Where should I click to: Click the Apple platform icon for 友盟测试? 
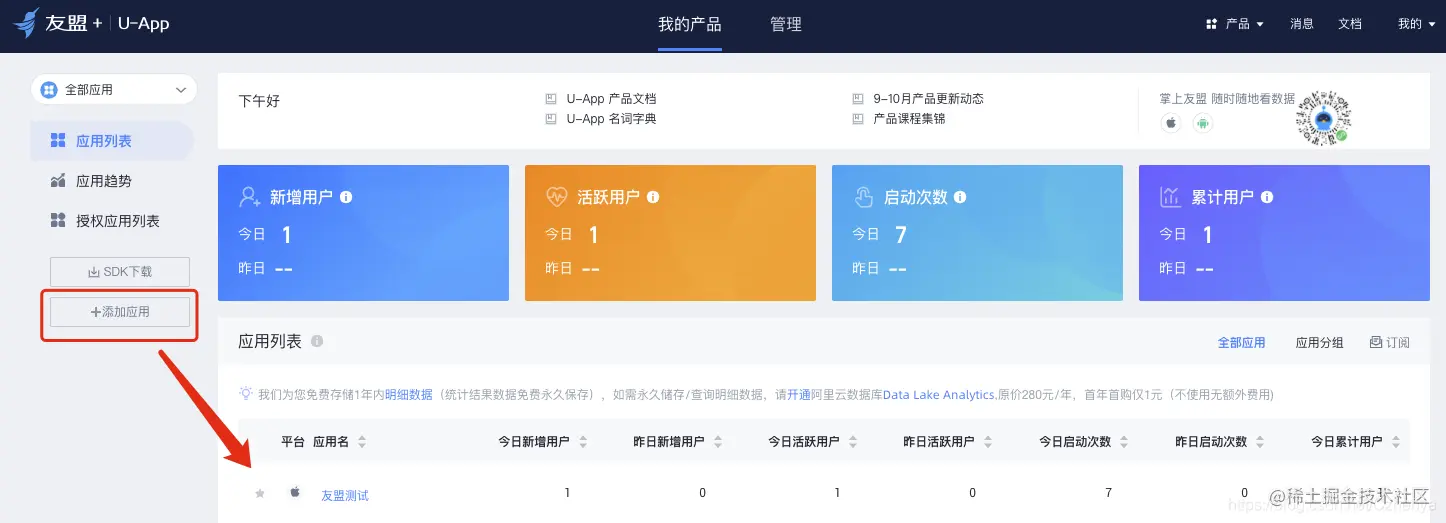(295, 492)
